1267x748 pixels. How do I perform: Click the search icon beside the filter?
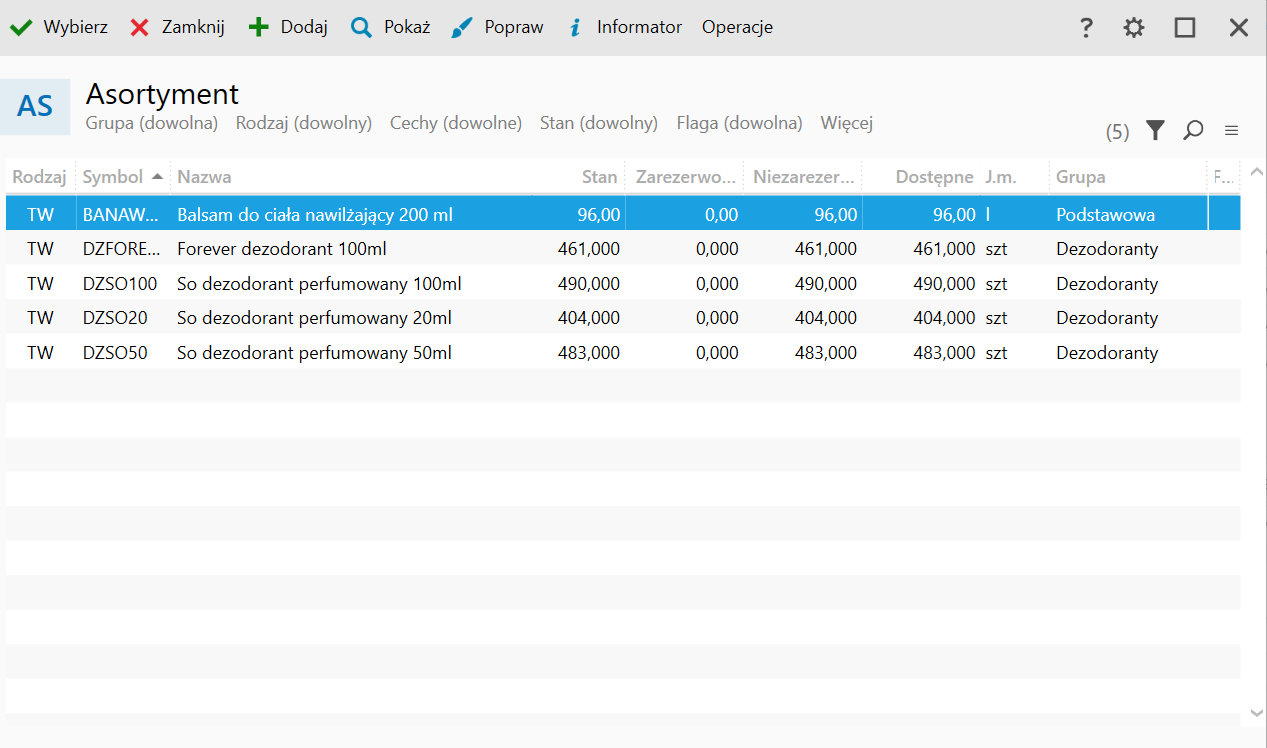coord(1193,130)
